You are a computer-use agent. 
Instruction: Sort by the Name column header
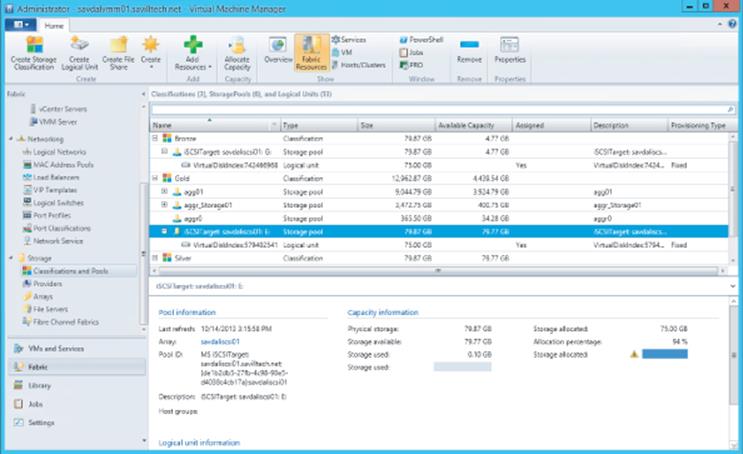[215, 125]
